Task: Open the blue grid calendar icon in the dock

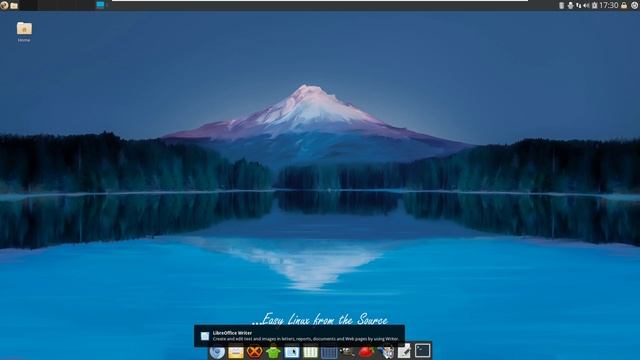Action: (329, 352)
